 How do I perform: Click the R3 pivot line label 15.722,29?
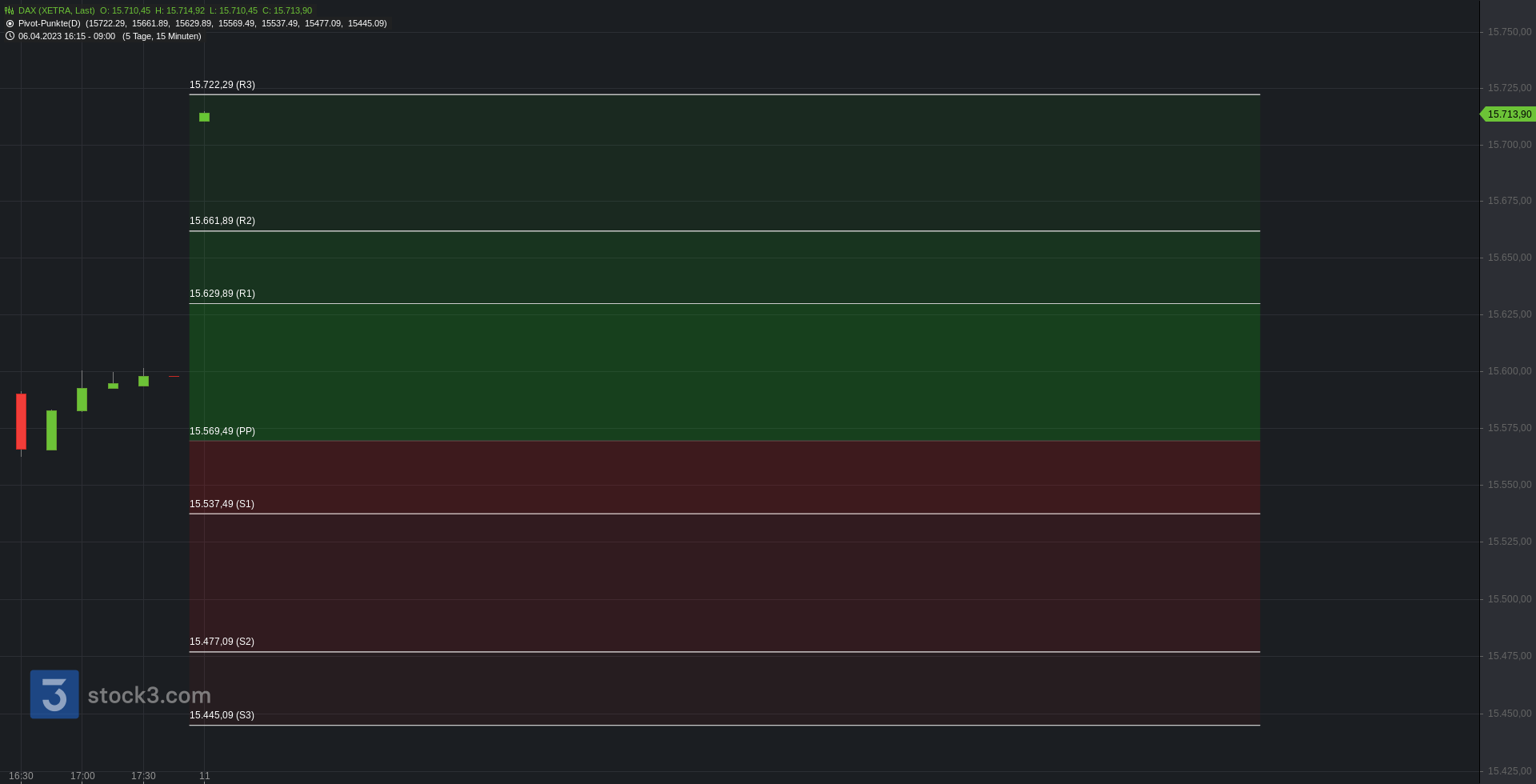(222, 85)
